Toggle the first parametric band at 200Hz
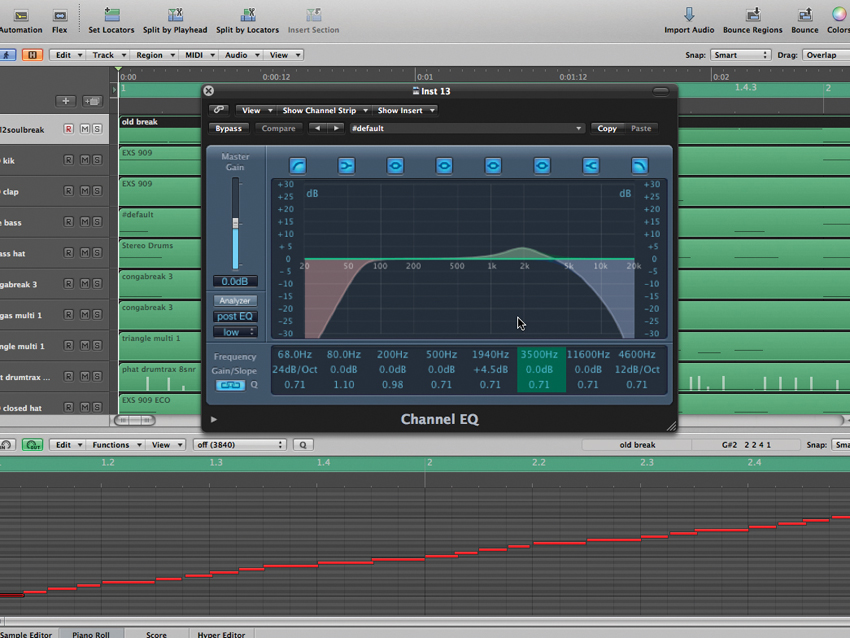This screenshot has width=850, height=638. (x=395, y=166)
